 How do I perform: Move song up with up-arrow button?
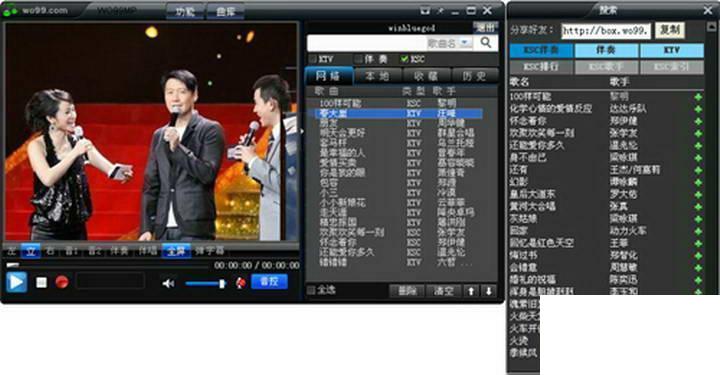click(x=471, y=291)
